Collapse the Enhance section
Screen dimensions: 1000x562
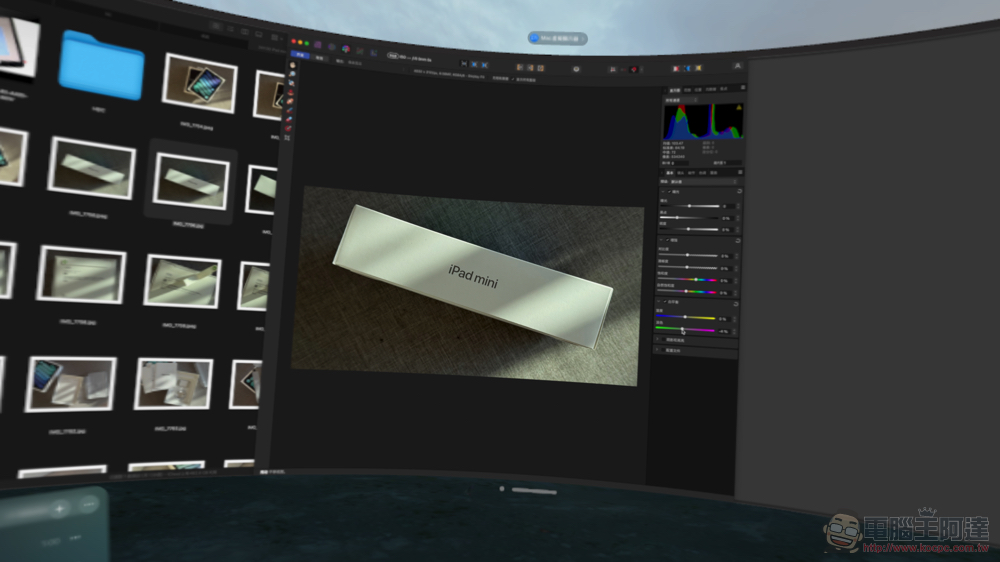pyautogui.click(x=661, y=240)
